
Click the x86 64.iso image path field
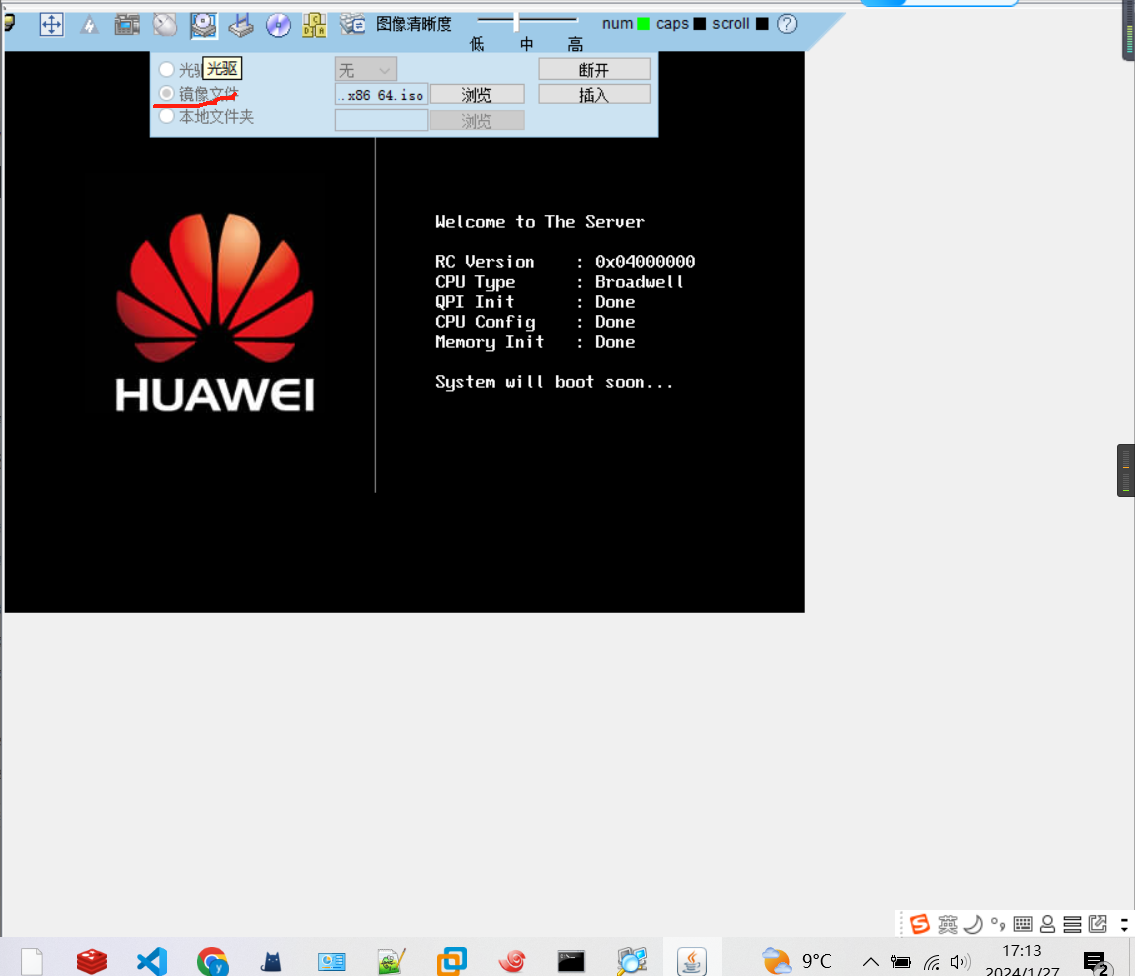click(381, 95)
